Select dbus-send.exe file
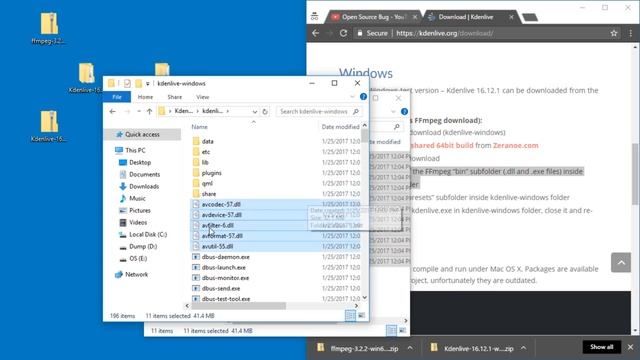 (221, 288)
